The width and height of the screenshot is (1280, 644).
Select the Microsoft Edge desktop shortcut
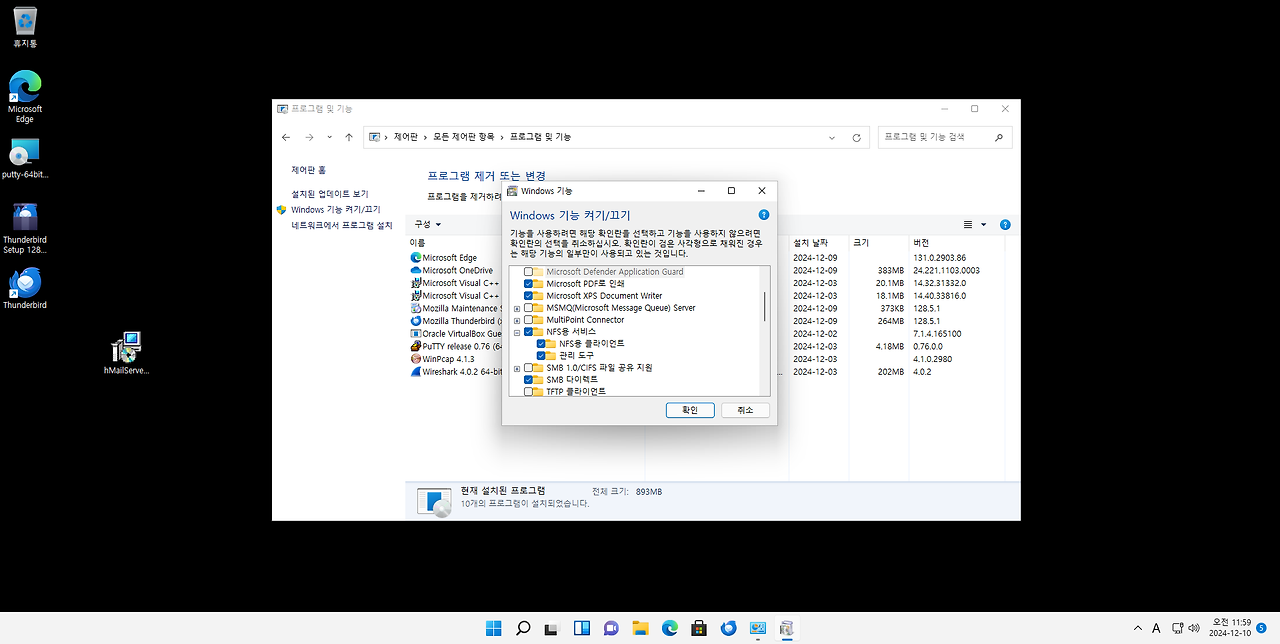tap(25, 96)
